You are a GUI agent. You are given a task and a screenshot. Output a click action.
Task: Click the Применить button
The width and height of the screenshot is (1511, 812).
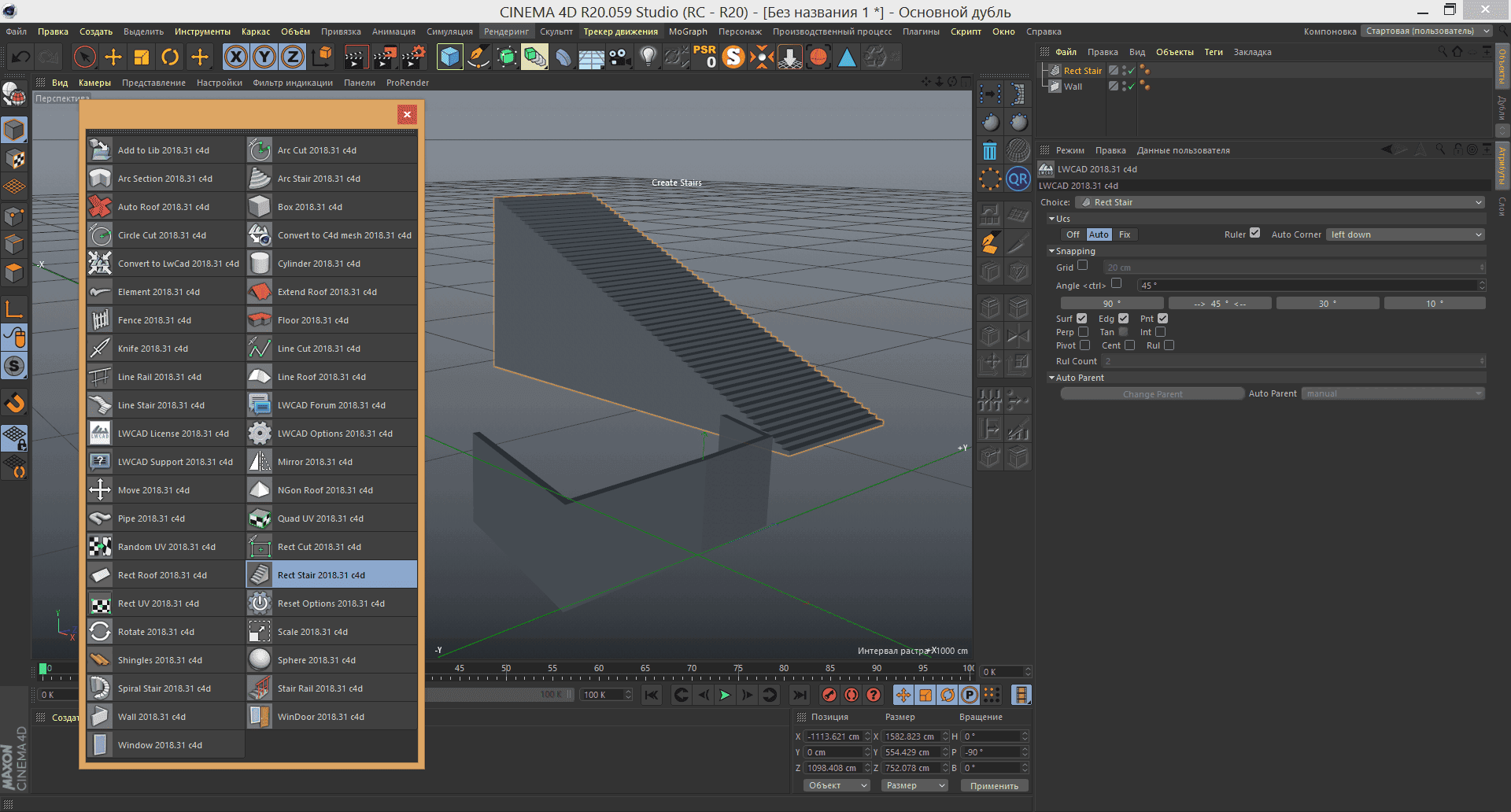(994, 785)
